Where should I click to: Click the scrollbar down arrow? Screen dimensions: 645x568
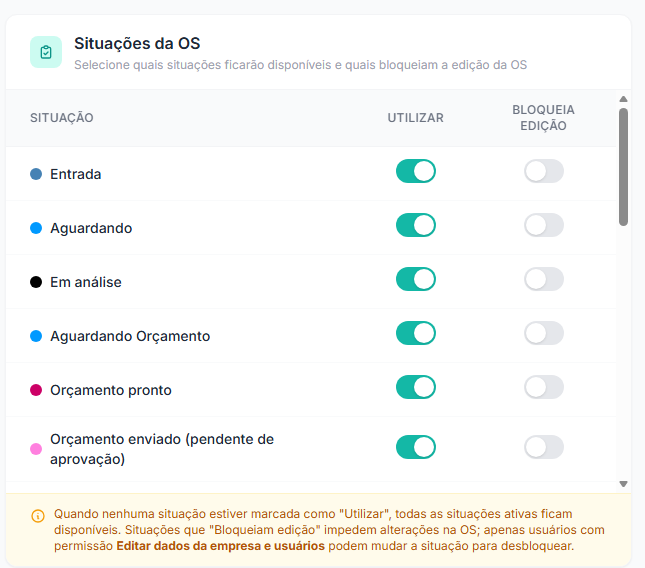tap(623, 484)
